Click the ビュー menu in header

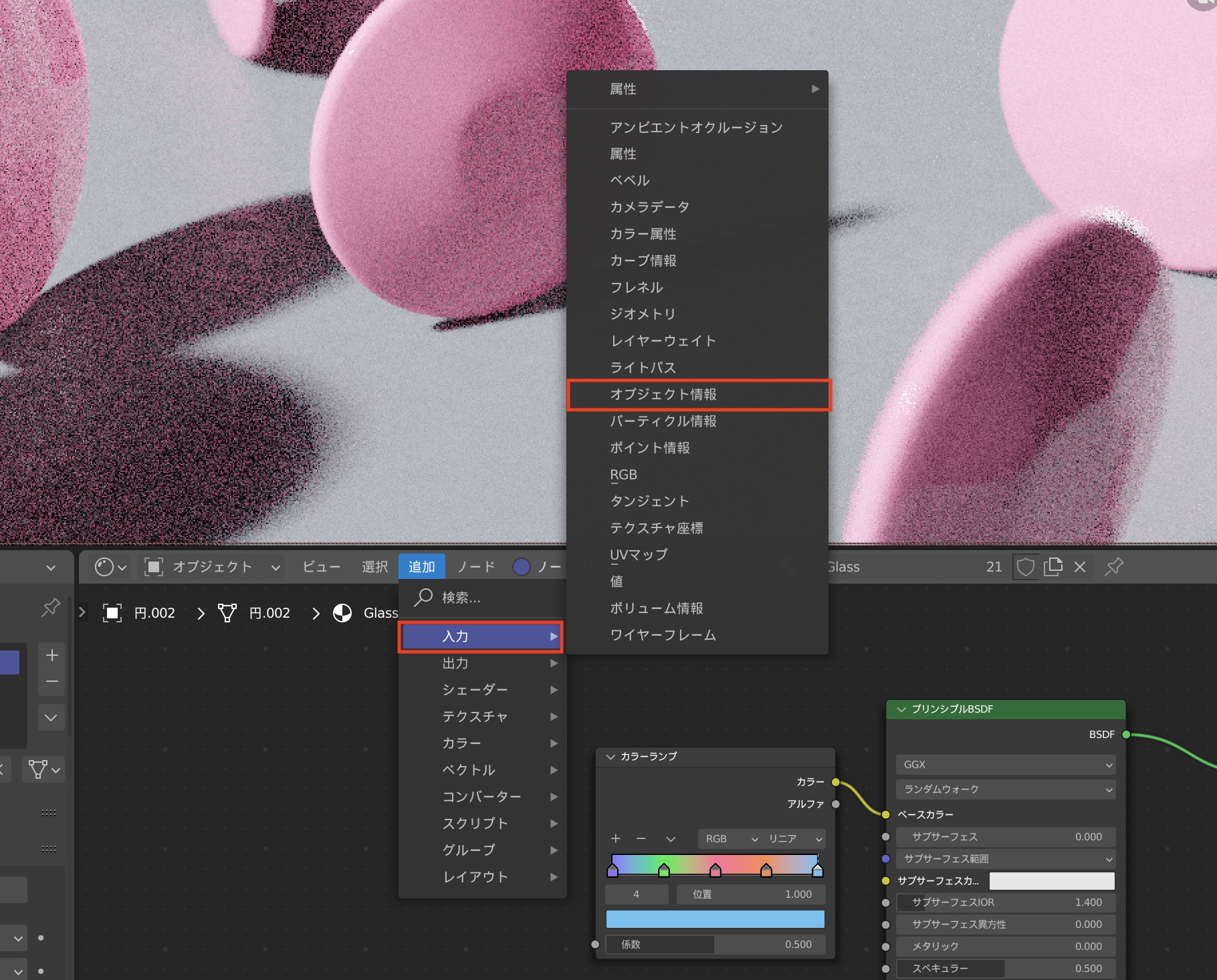(321, 567)
